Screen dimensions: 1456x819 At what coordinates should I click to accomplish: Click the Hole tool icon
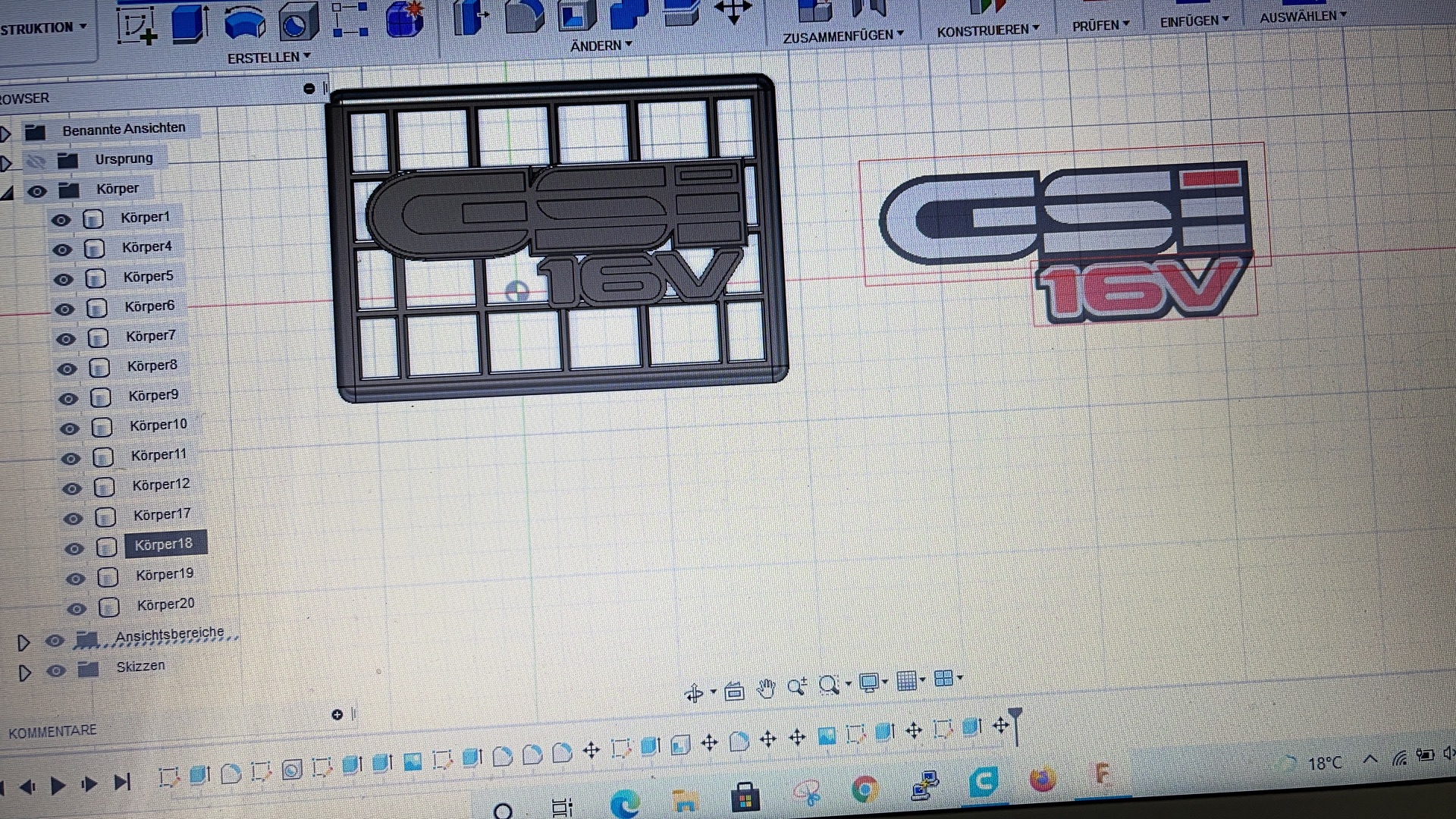click(297, 23)
